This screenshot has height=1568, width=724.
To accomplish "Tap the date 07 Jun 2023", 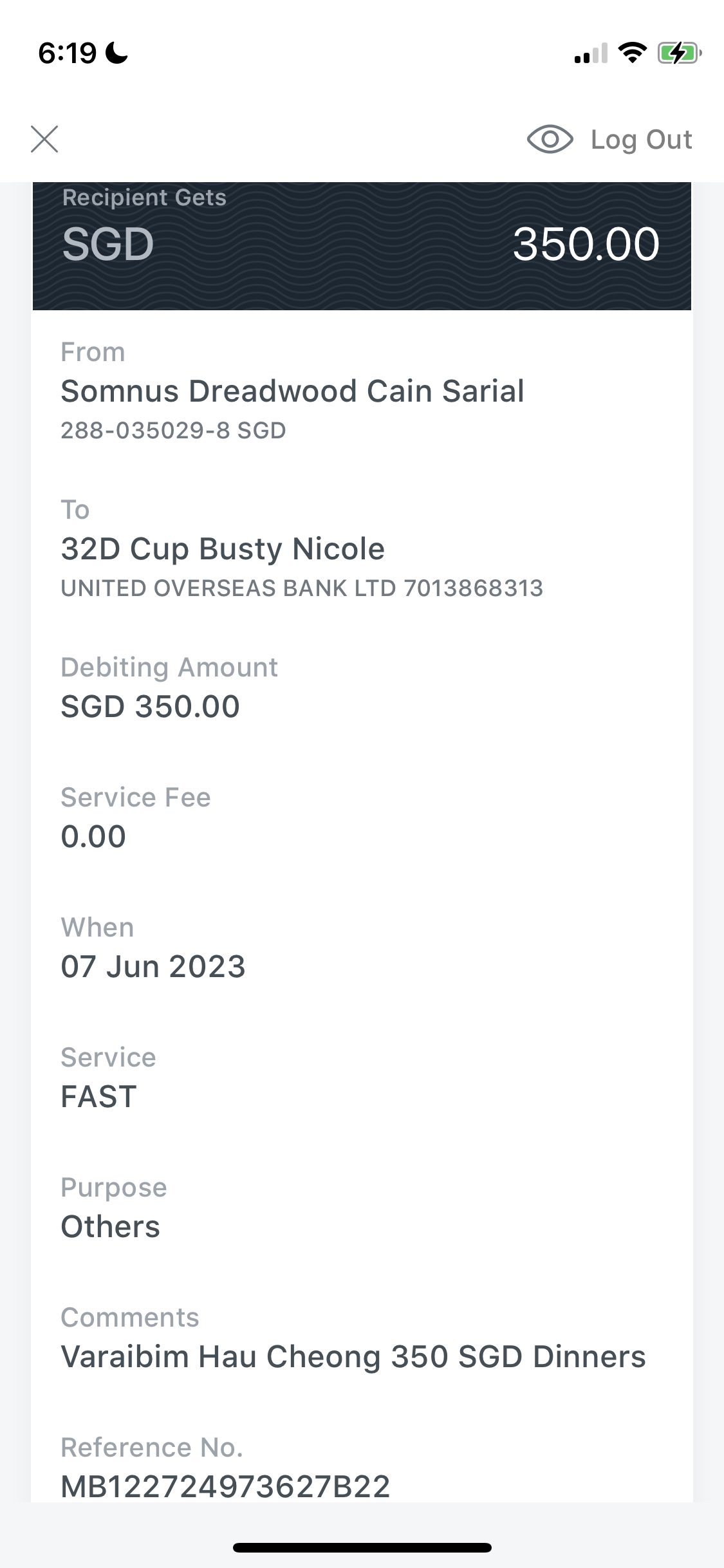I will tap(153, 967).
